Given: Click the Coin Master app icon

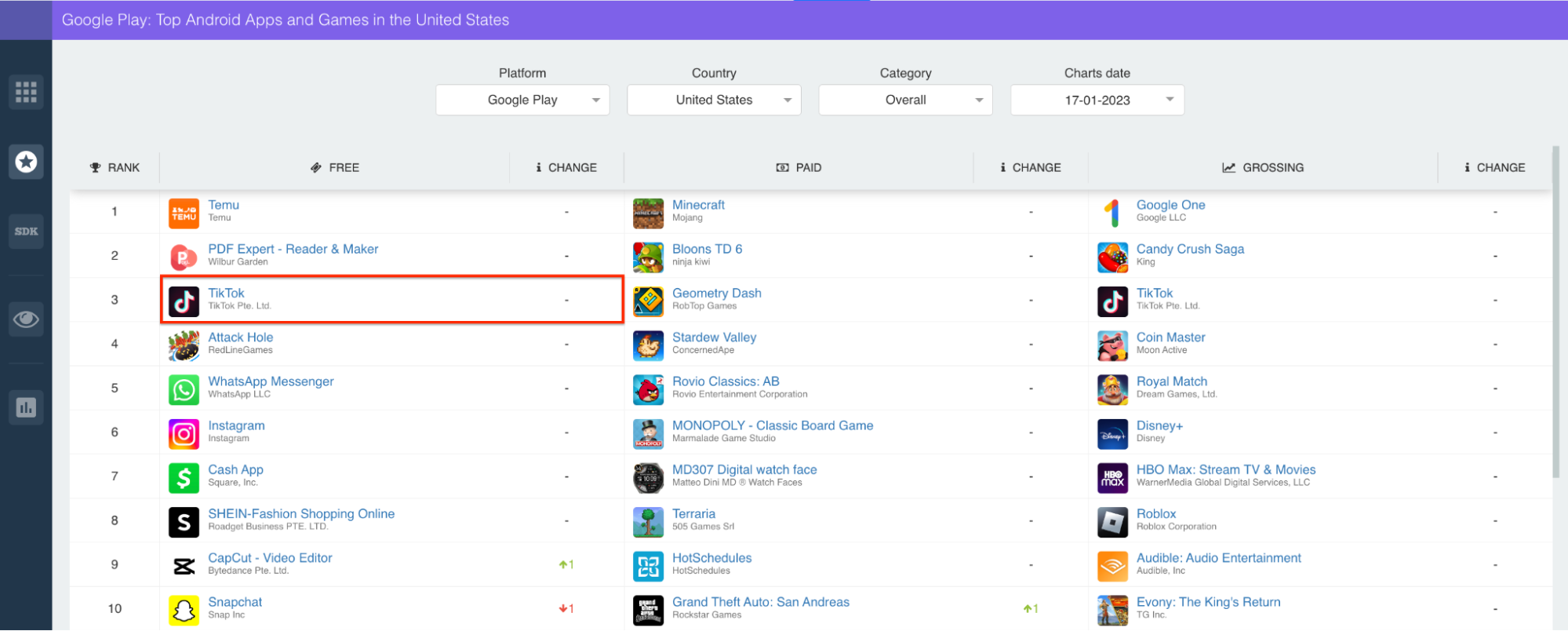Looking at the screenshot, I should [1112, 345].
